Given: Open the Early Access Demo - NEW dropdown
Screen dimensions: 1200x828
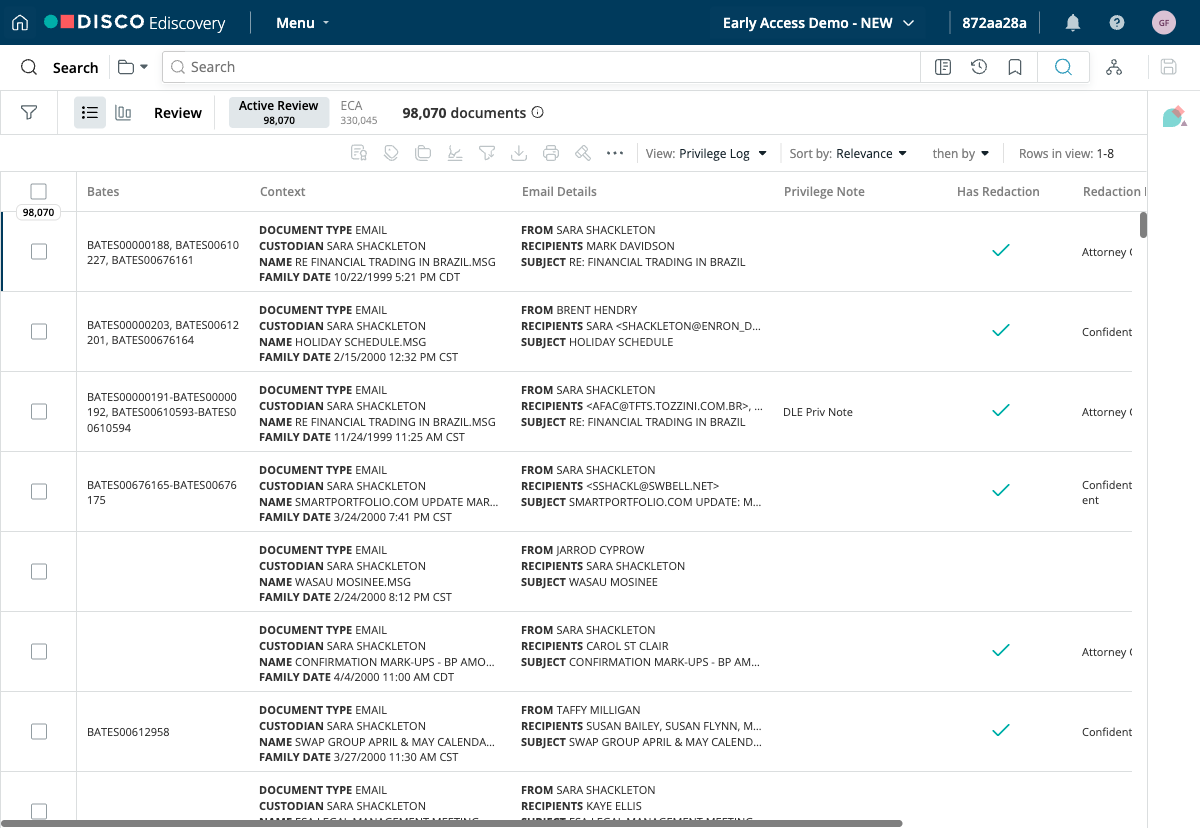Looking at the screenshot, I should [818, 22].
